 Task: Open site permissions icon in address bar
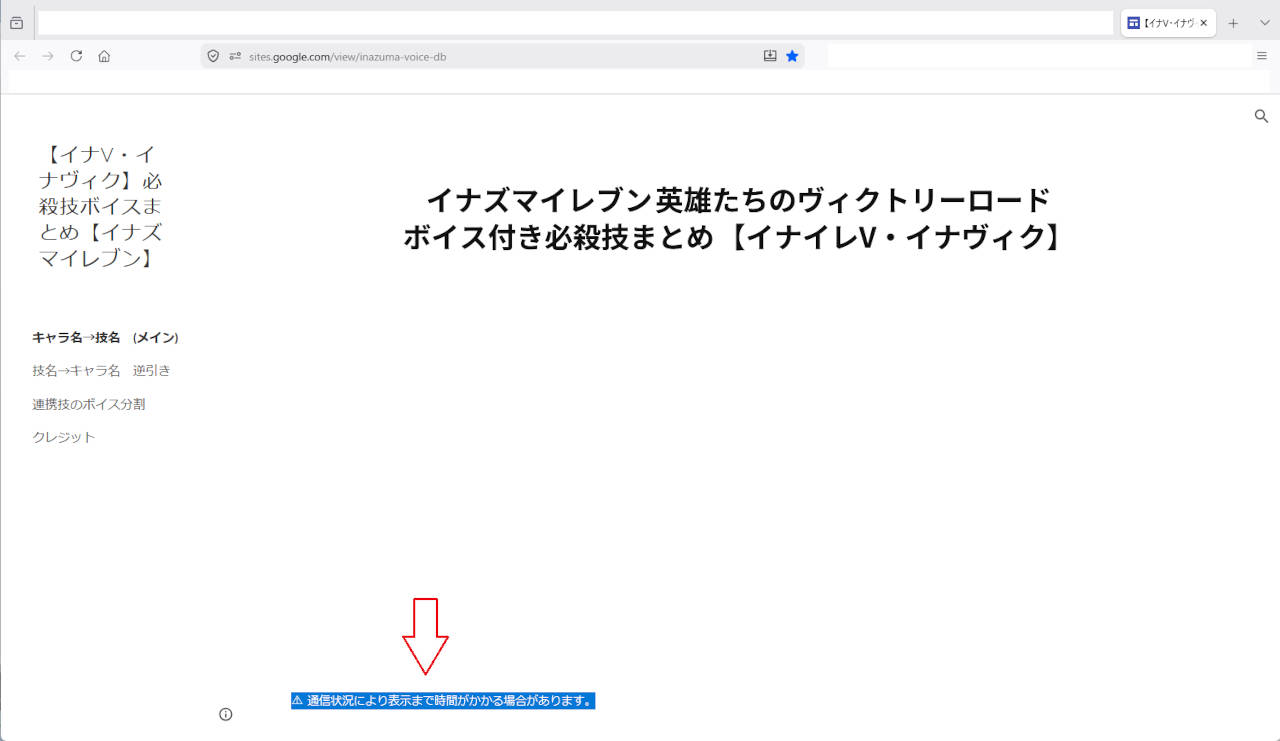(235, 57)
